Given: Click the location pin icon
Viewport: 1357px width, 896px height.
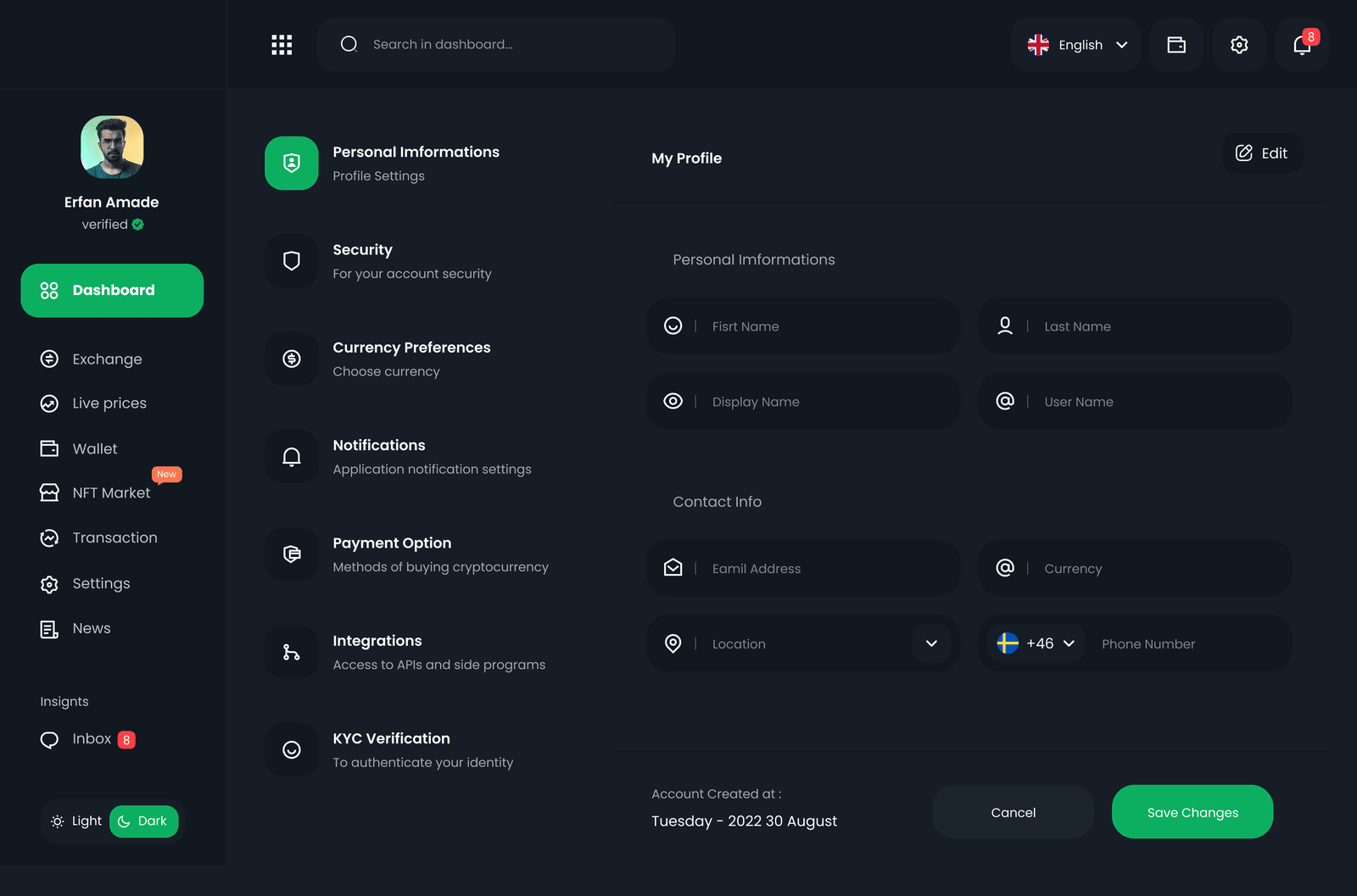Looking at the screenshot, I should click(673, 643).
